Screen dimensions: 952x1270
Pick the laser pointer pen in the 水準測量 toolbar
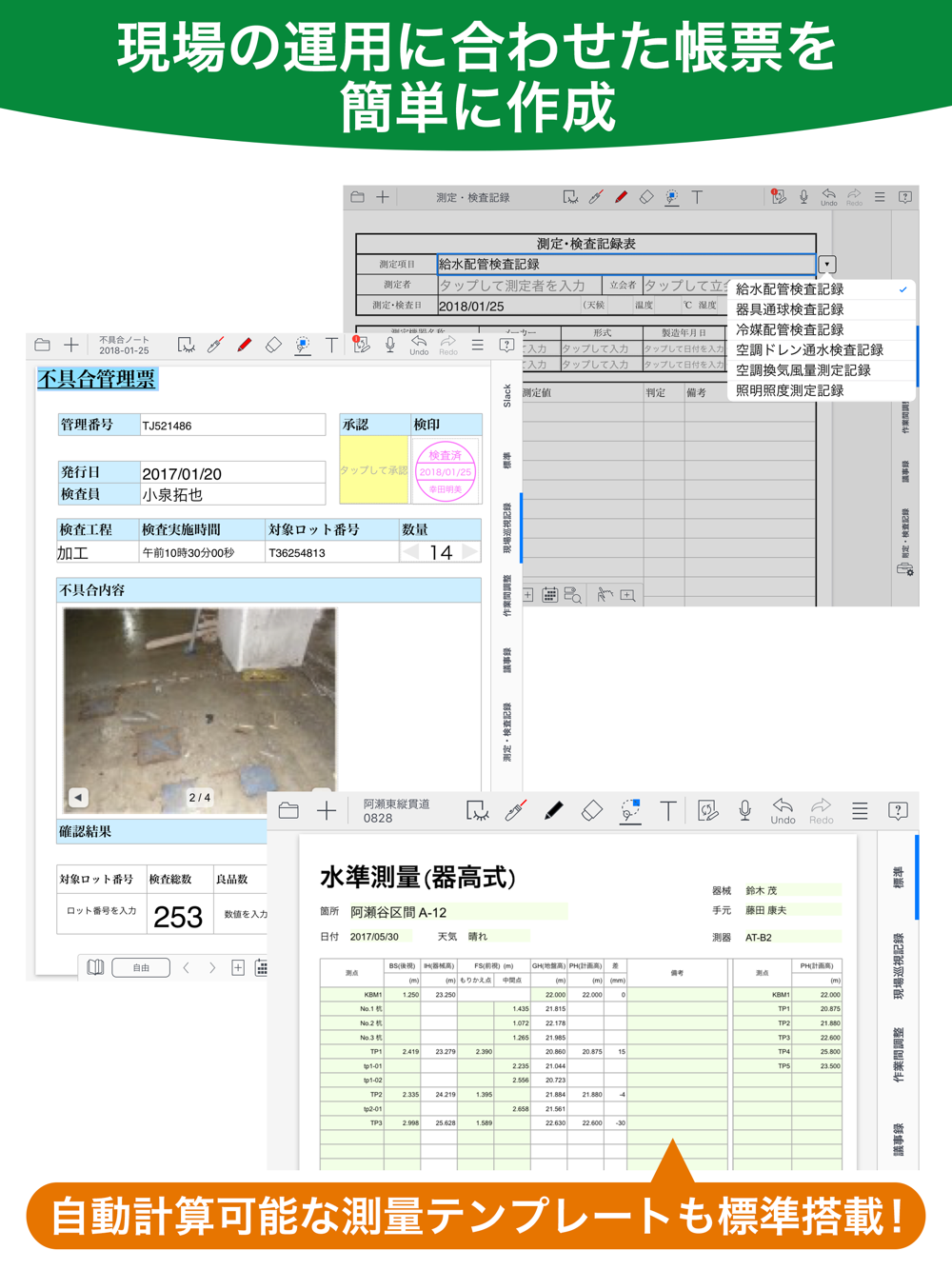[x=515, y=810]
